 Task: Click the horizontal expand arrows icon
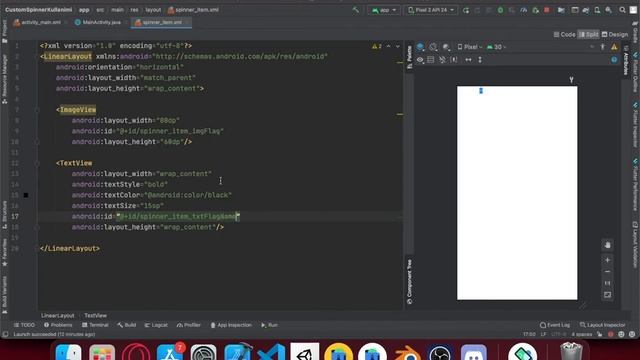[468, 60]
